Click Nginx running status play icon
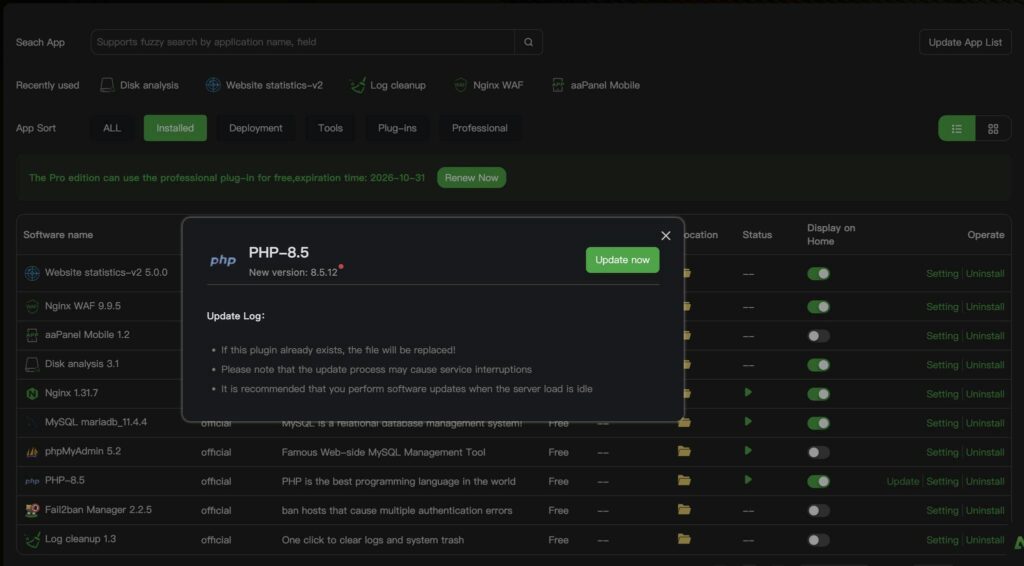Viewport: 1024px width, 566px height. point(748,392)
